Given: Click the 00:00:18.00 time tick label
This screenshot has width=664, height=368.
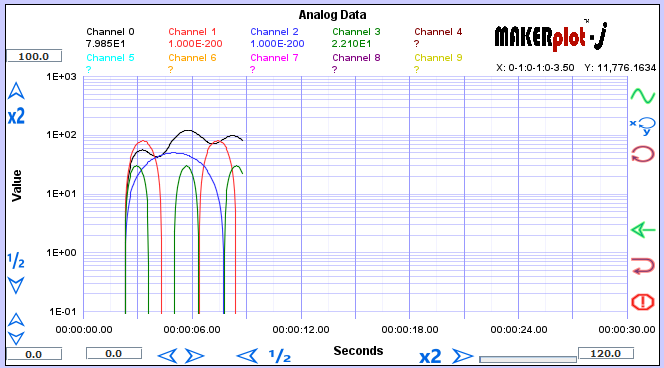Looking at the screenshot, I should (410, 329).
